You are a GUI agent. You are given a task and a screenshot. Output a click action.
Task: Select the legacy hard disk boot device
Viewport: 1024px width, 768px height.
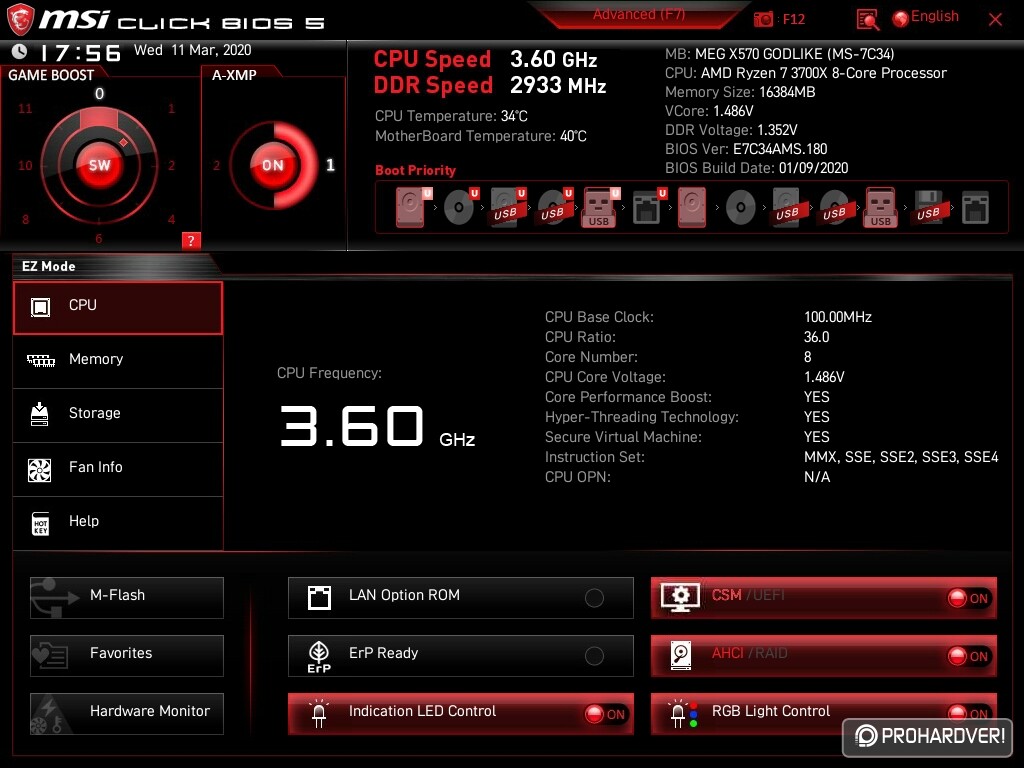692,208
